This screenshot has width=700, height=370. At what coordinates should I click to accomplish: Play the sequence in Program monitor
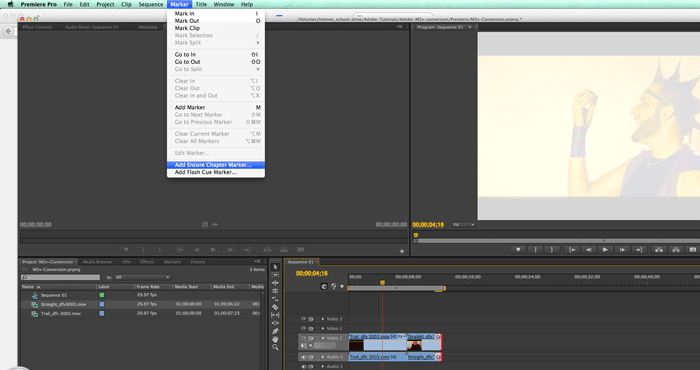click(605, 250)
